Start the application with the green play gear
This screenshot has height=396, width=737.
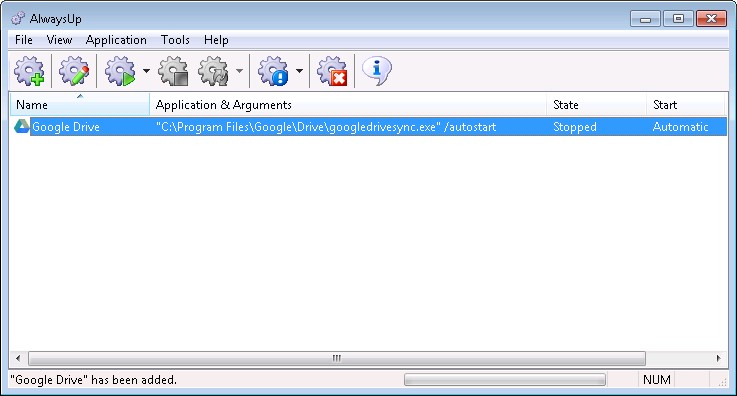tap(120, 71)
